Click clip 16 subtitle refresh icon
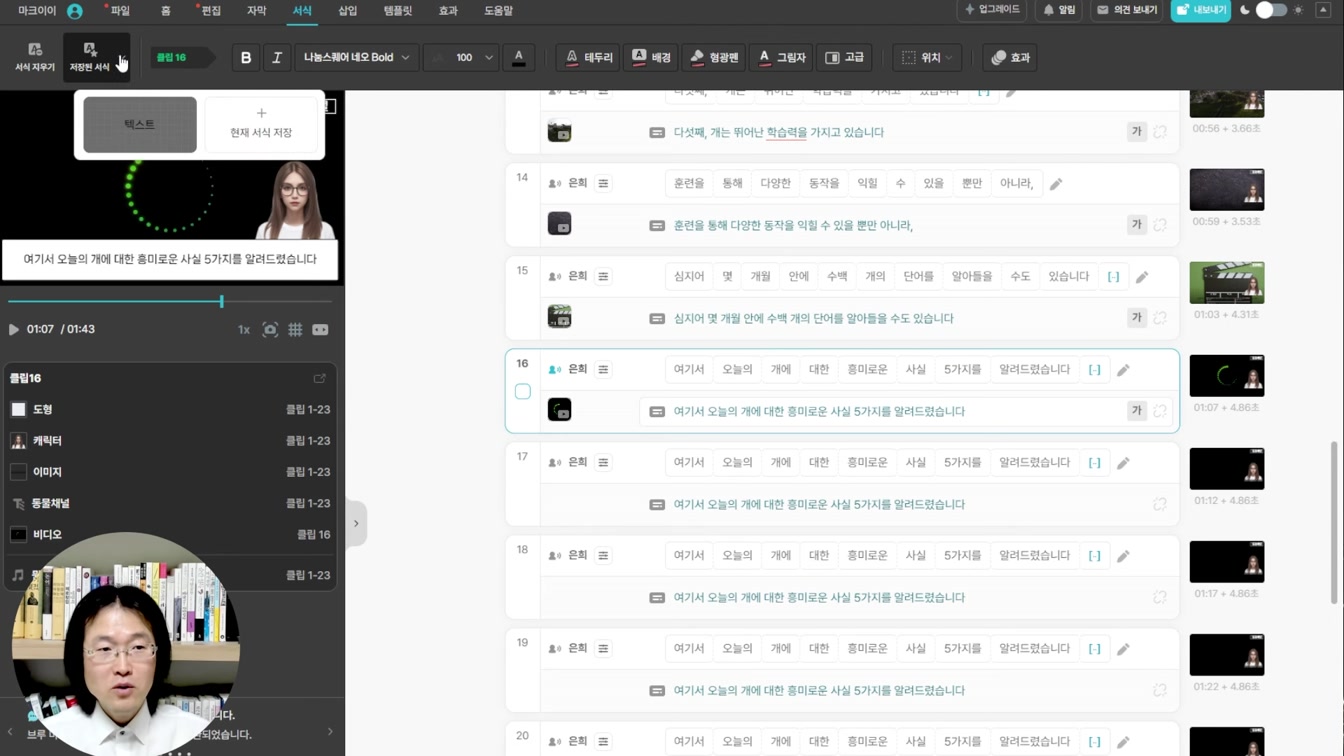 pos(1160,411)
